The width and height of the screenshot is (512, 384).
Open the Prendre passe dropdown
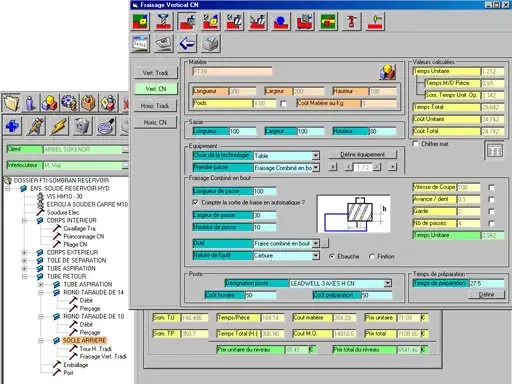[316, 168]
